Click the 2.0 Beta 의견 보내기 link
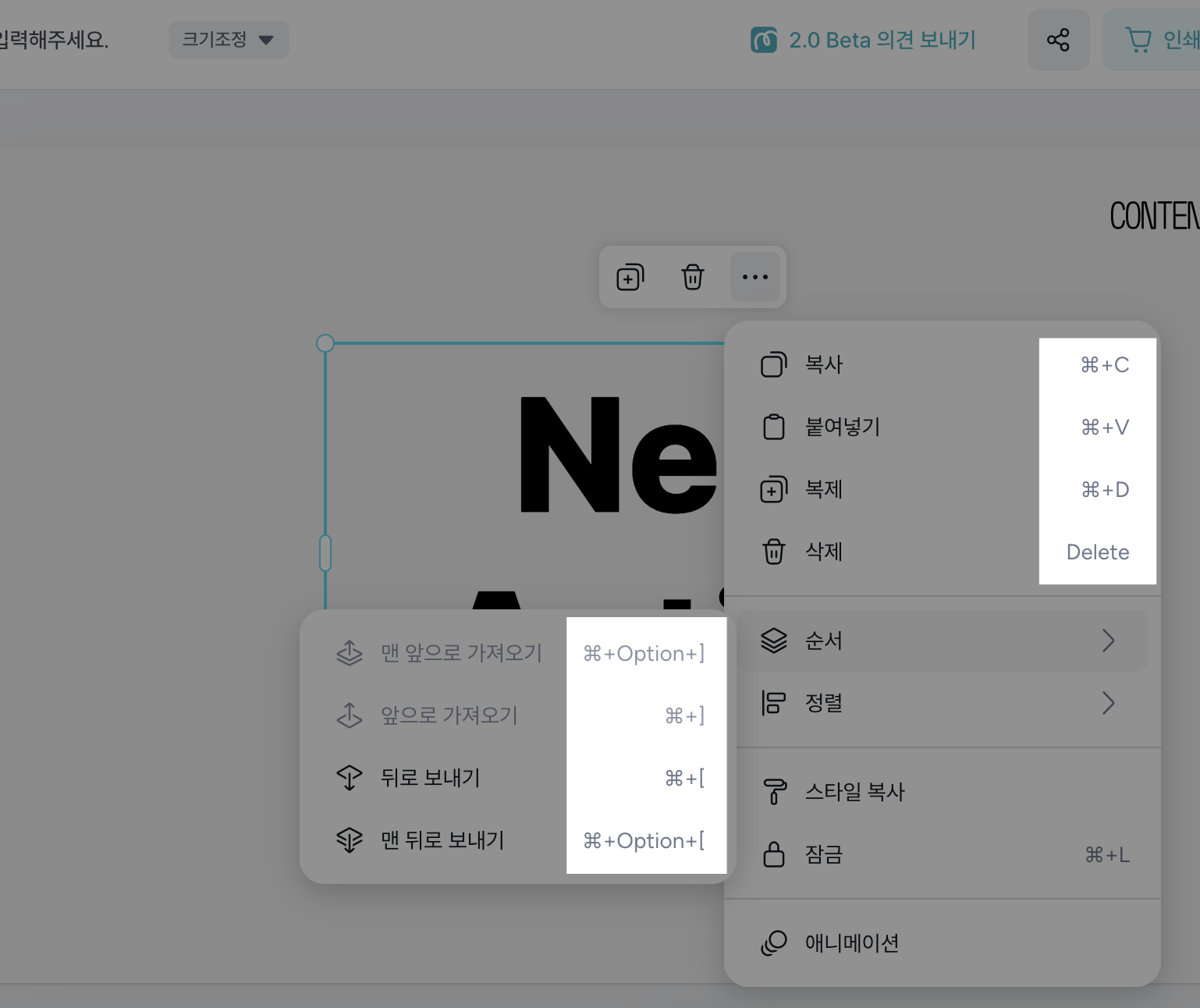1200x1008 pixels. (x=882, y=40)
